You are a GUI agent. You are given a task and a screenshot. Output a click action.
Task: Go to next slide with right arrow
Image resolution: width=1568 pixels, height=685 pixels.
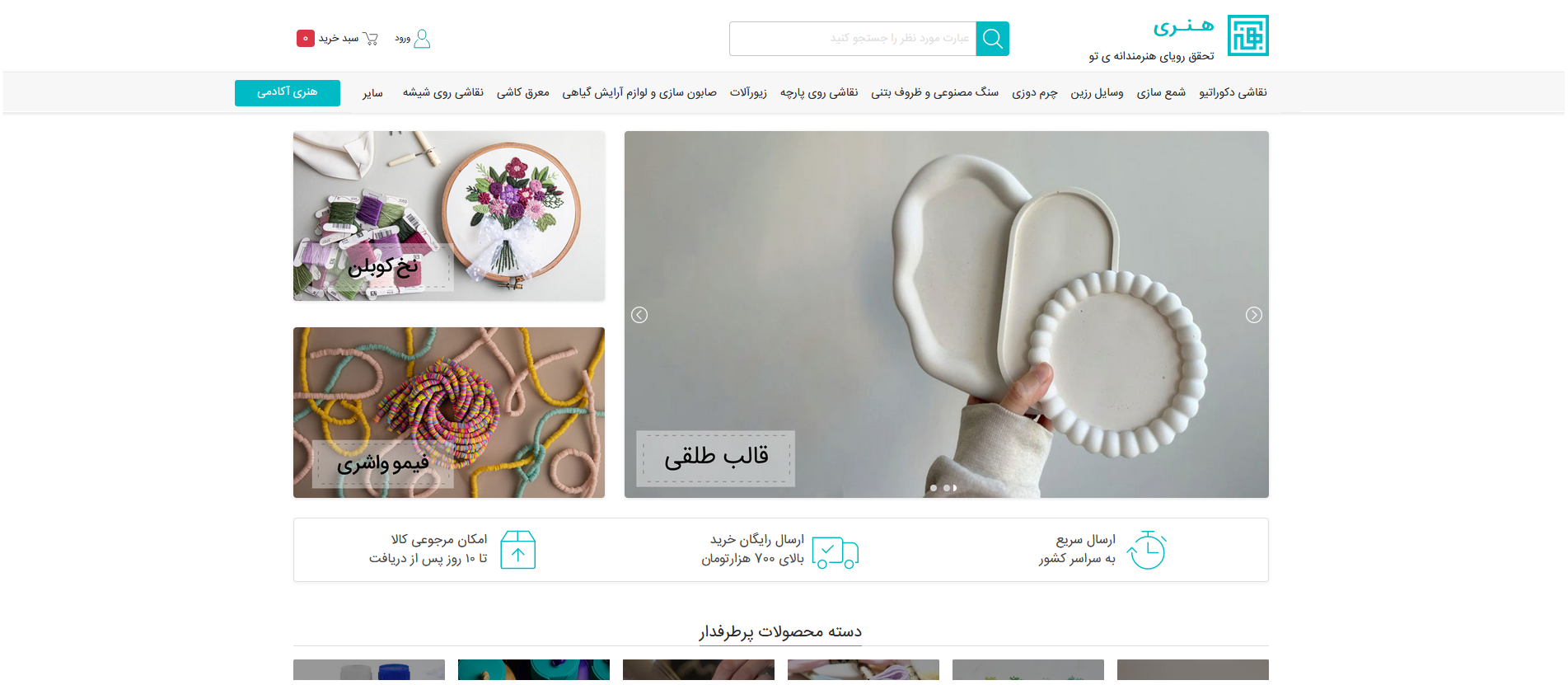[1253, 315]
